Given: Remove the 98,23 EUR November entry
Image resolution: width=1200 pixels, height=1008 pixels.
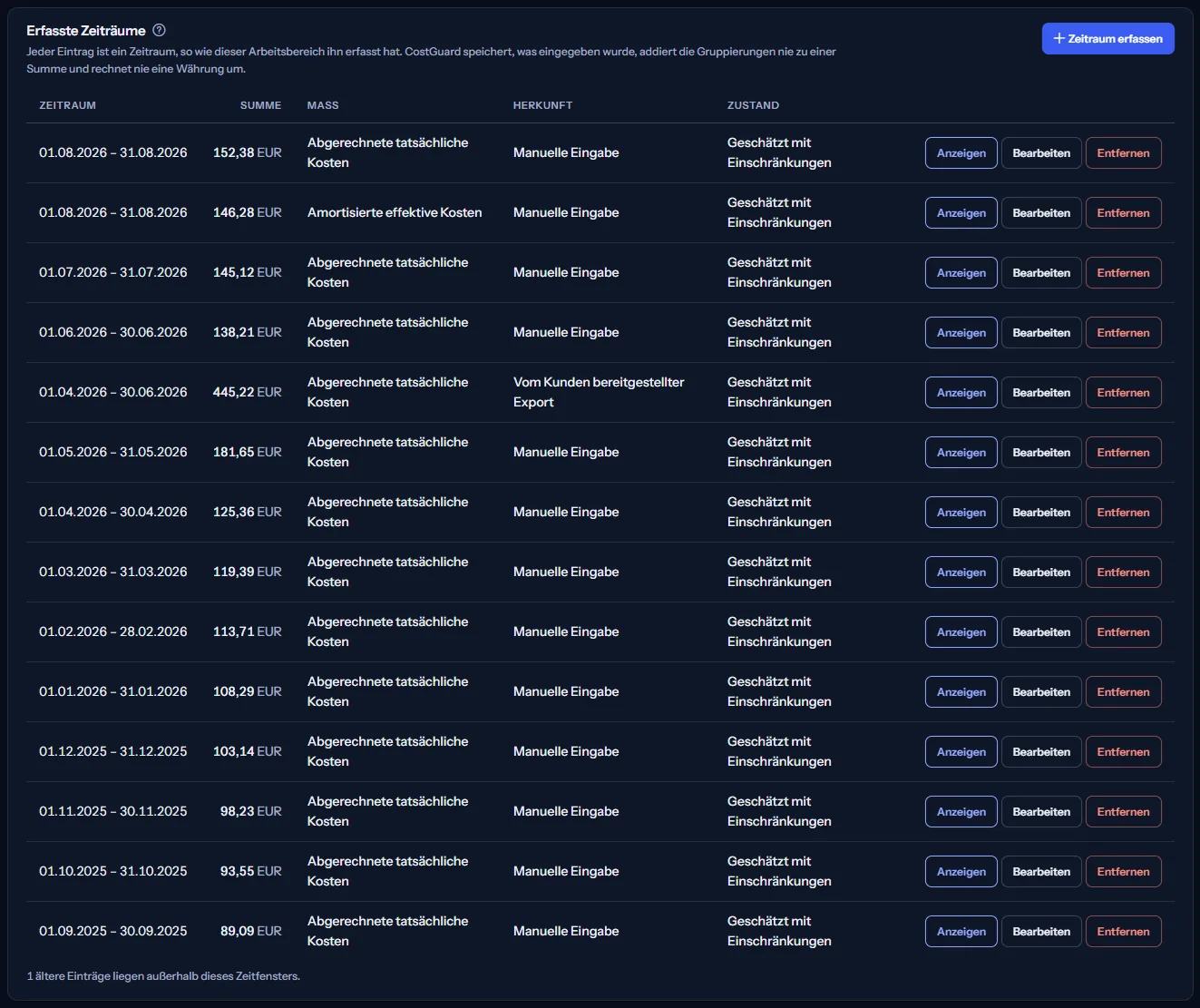Looking at the screenshot, I should point(1123,812).
